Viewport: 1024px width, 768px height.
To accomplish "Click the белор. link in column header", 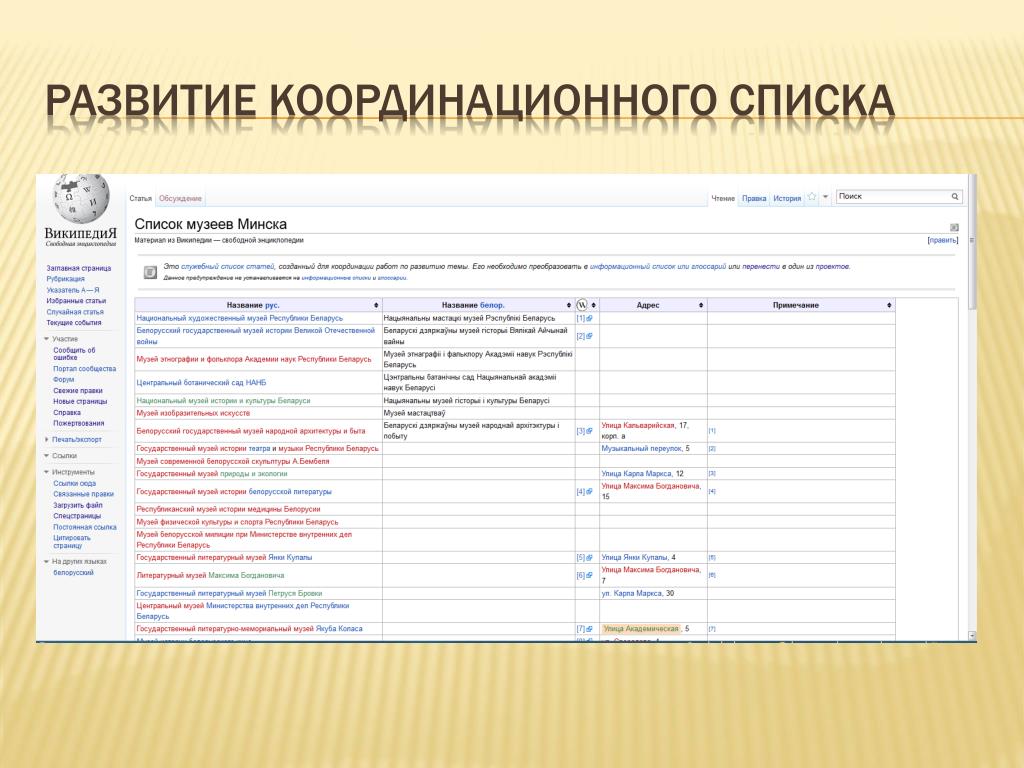I will point(492,306).
